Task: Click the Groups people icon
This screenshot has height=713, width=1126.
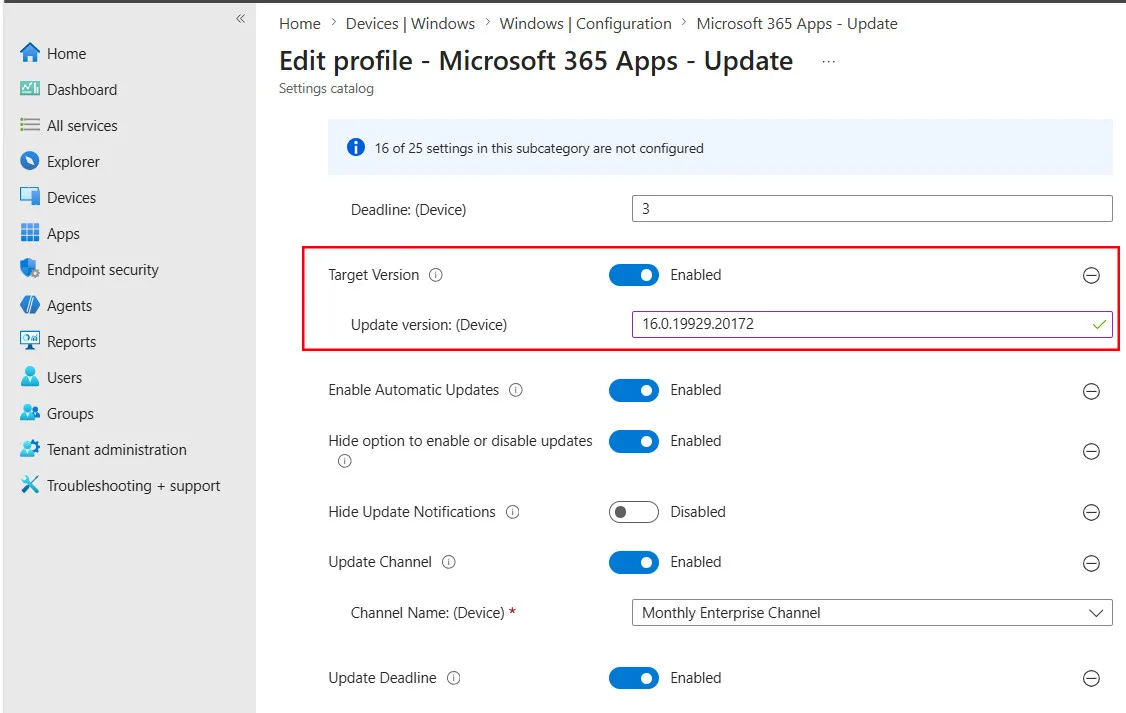Action: point(29,413)
